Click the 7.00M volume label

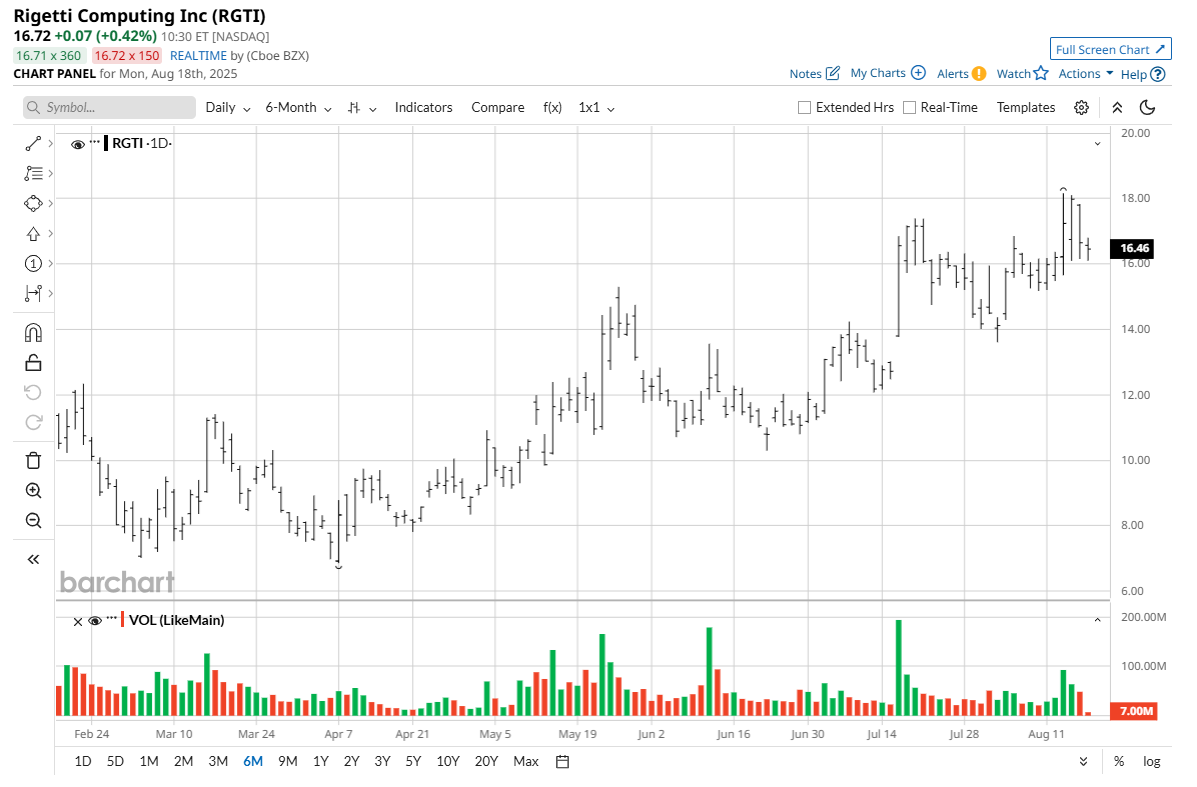tap(1133, 711)
